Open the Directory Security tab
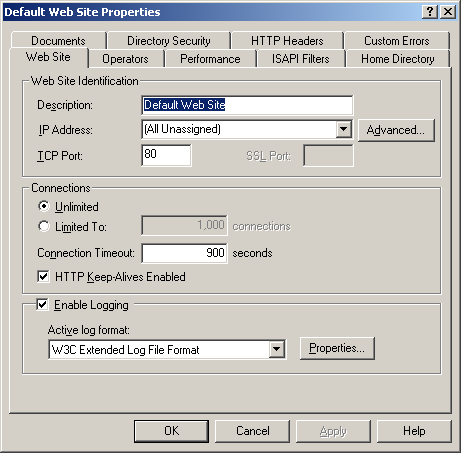 [169, 41]
